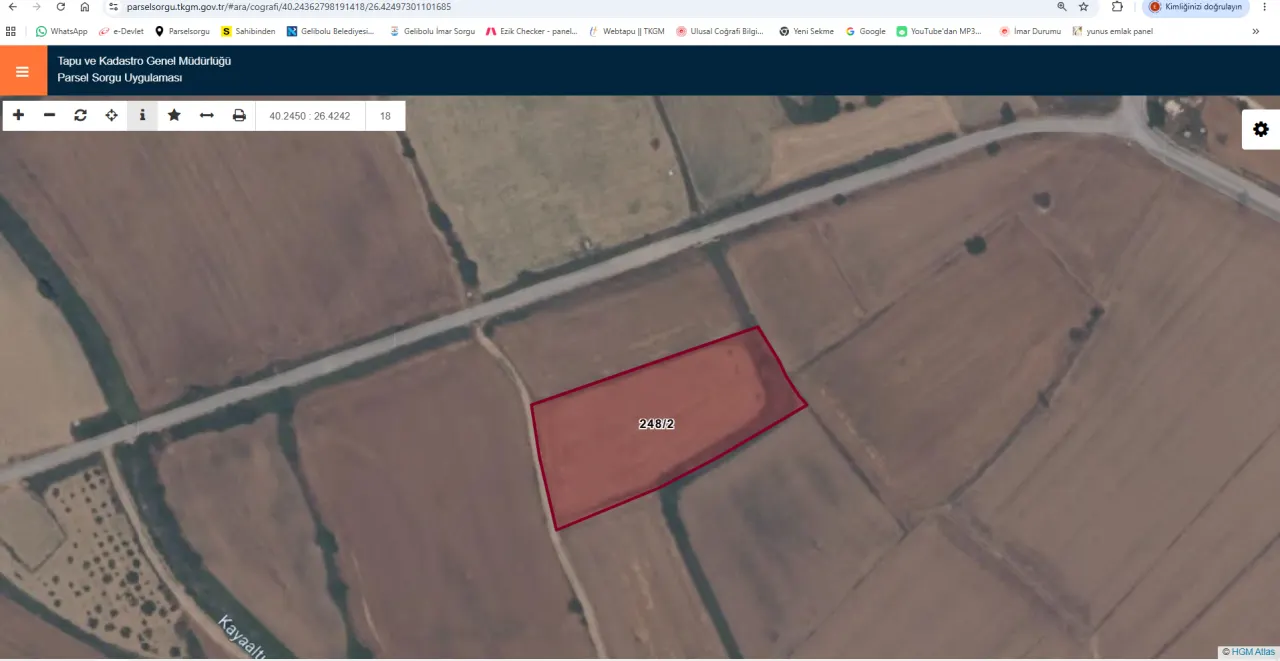
Task: Click the address bar URL
Action: pyautogui.click(x=288, y=7)
